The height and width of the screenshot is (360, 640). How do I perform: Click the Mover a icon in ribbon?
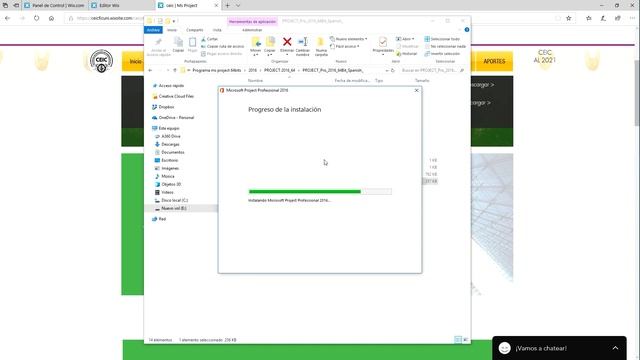coord(256,42)
